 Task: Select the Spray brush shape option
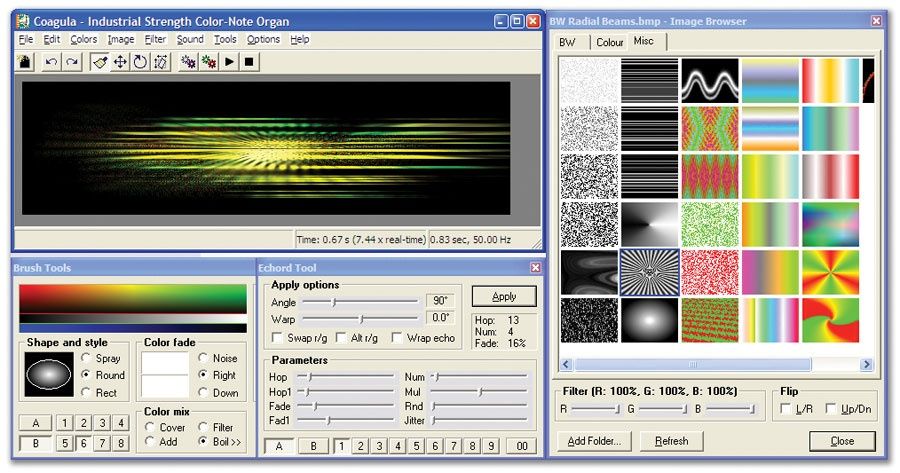(87, 358)
